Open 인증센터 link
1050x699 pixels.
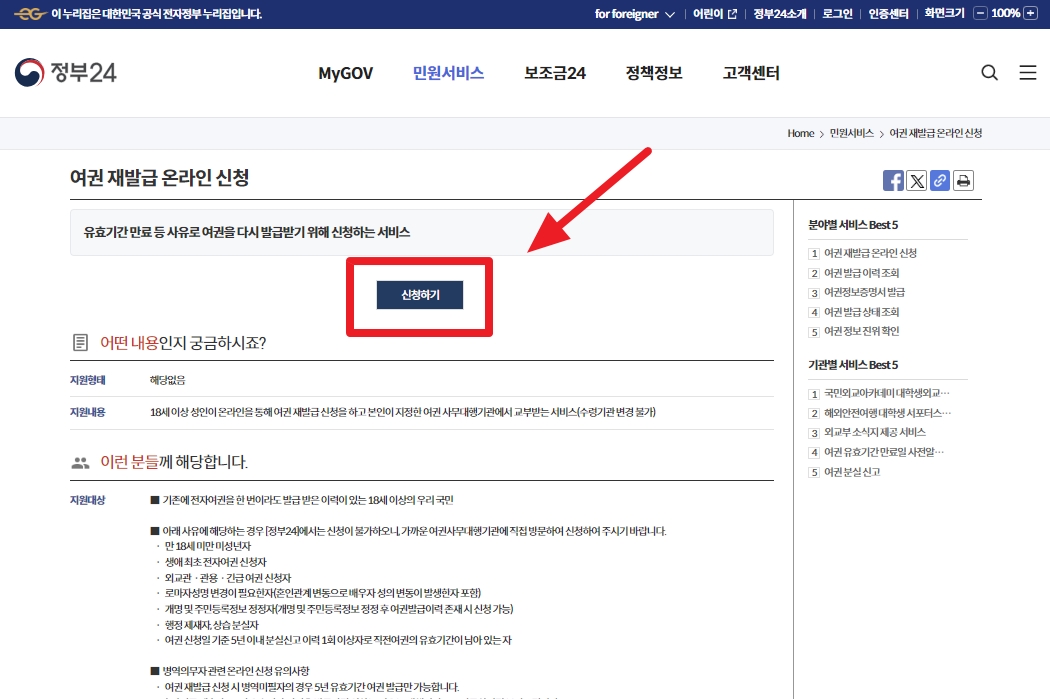888,14
